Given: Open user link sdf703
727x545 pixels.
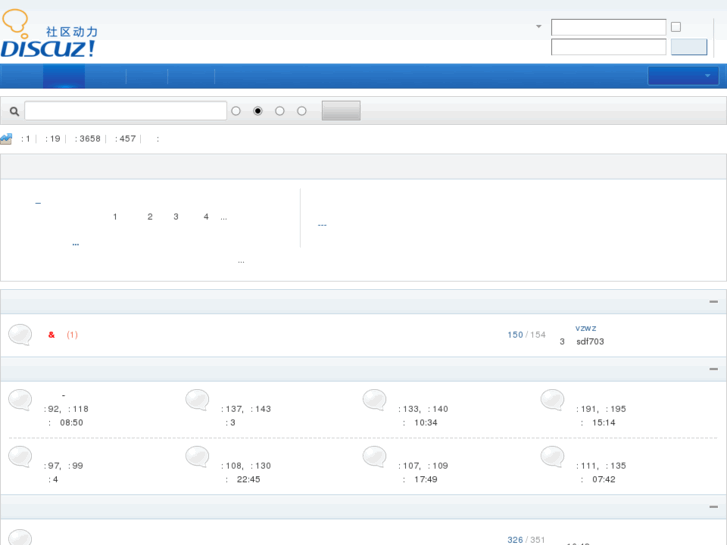Looking at the screenshot, I should pyautogui.click(x=590, y=341).
